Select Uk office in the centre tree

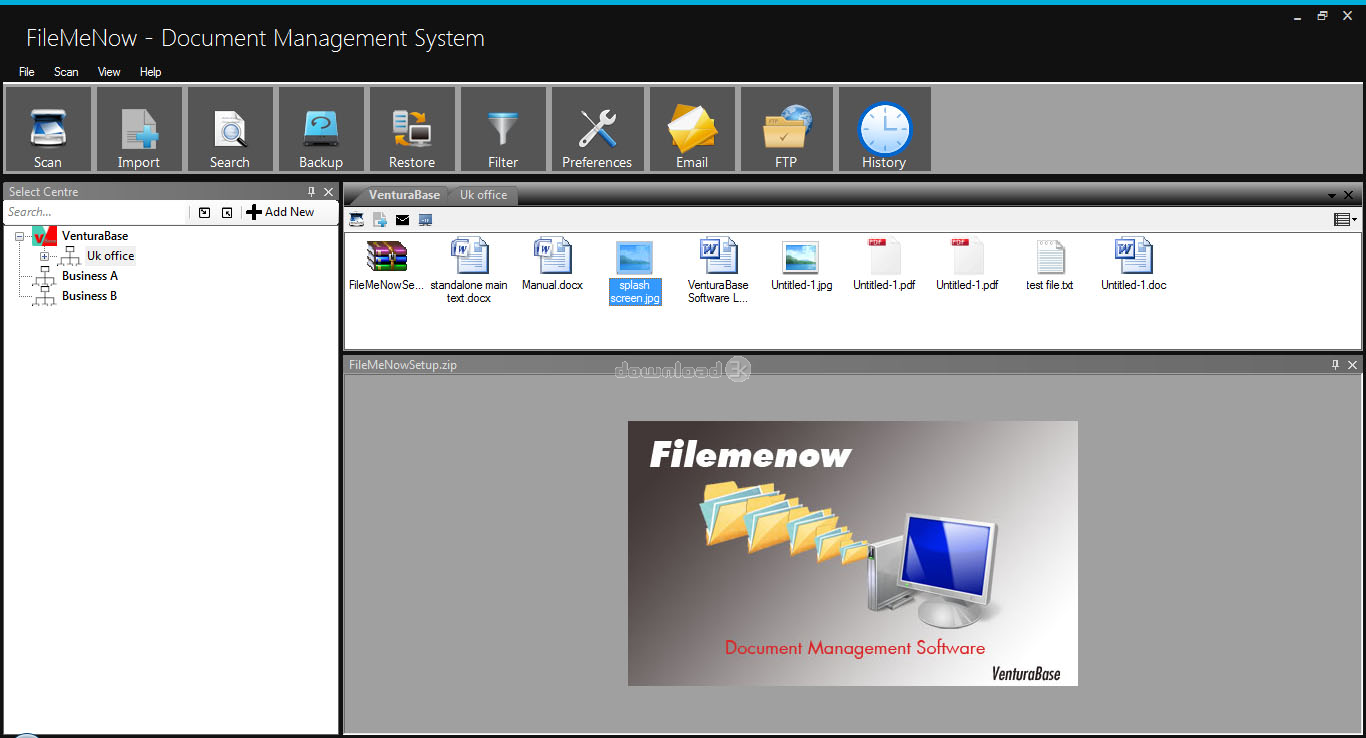click(110, 256)
